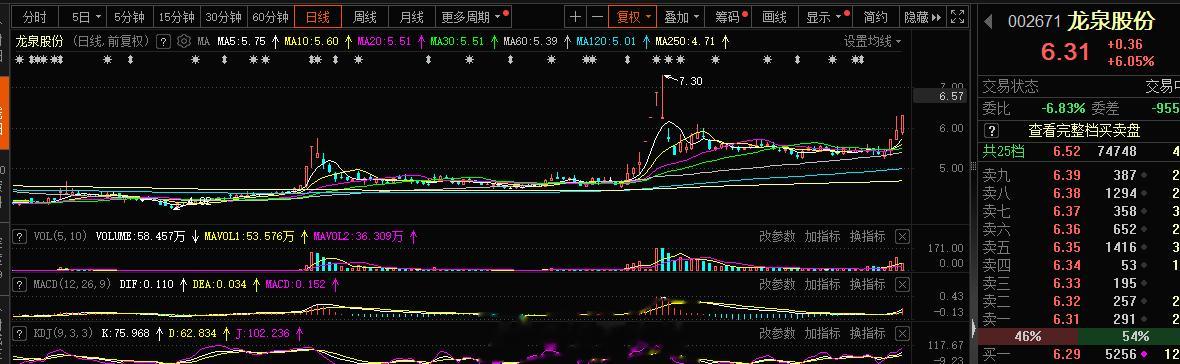Select the 15分钟 period tab
The height and width of the screenshot is (364, 1180).
[177, 17]
